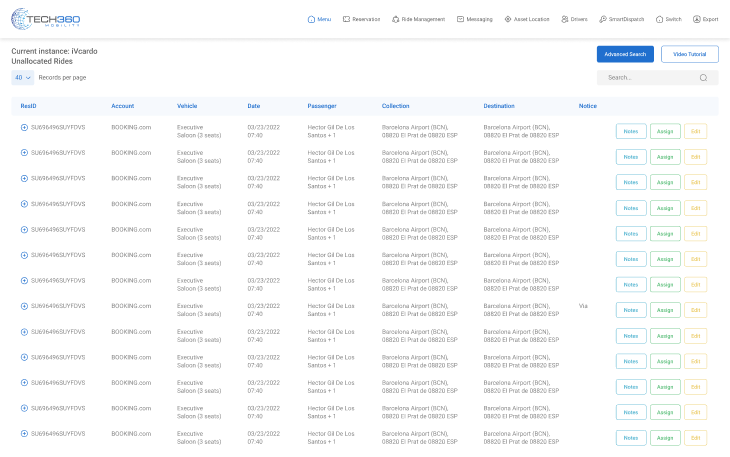Click the Collection column header

(x=395, y=106)
